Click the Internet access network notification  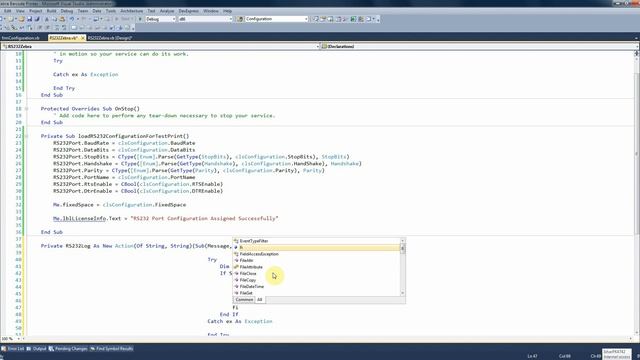coord(616,355)
